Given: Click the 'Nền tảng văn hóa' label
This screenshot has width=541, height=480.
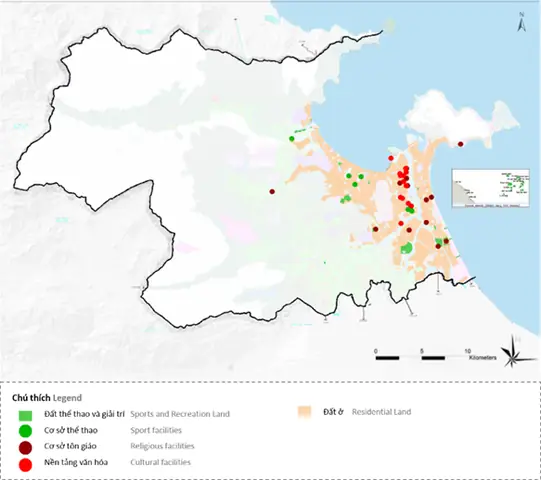Looking at the screenshot, I should pos(76,462).
